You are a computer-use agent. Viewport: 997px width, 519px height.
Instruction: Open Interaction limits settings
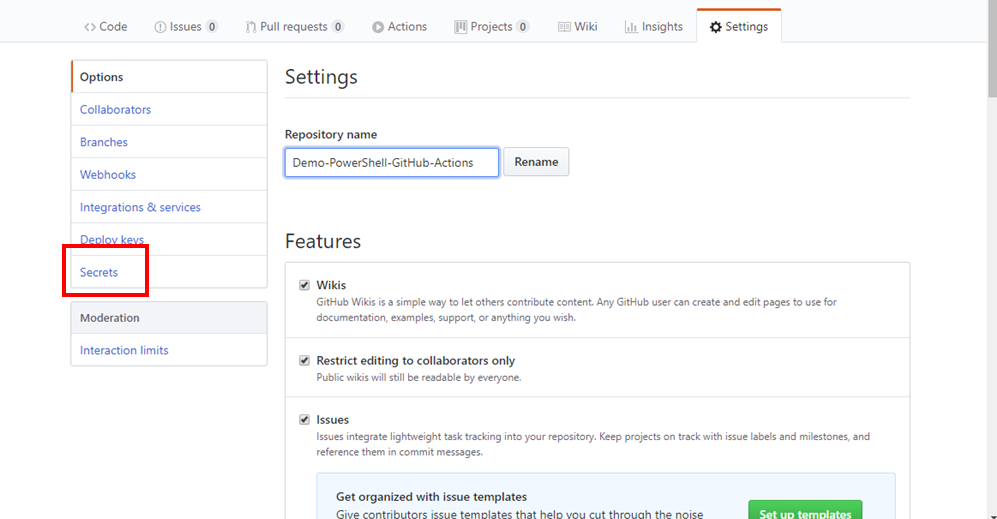pyautogui.click(x=169, y=350)
